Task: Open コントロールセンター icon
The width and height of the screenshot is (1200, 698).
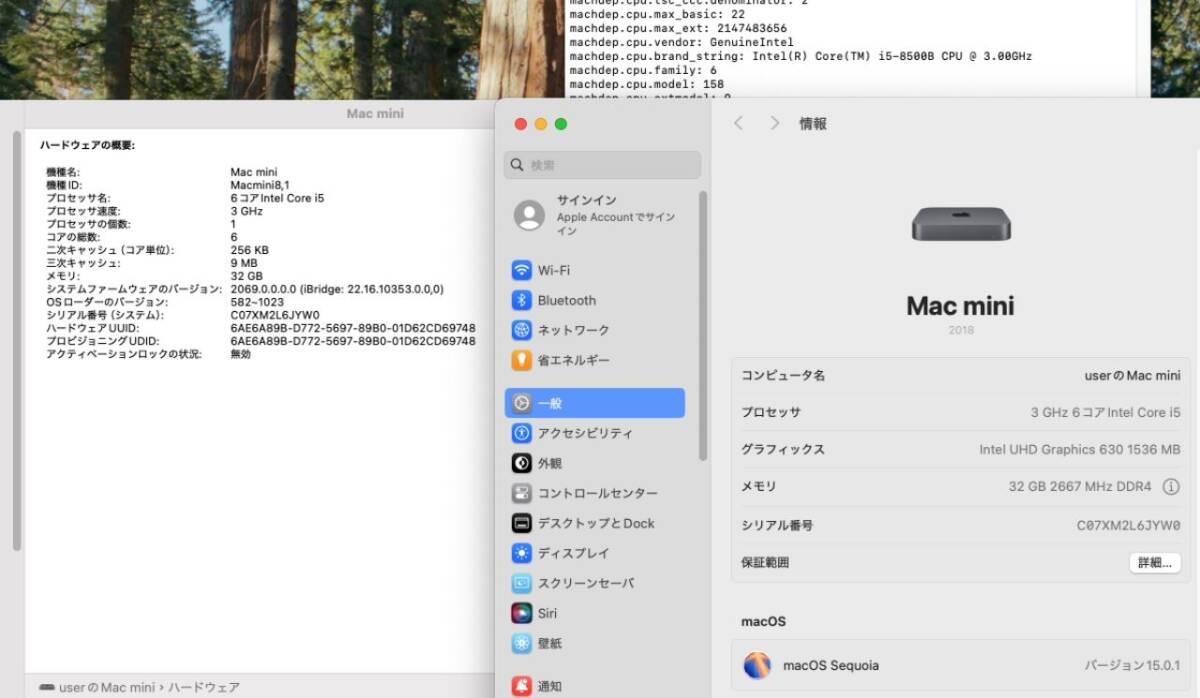Action: click(521, 493)
